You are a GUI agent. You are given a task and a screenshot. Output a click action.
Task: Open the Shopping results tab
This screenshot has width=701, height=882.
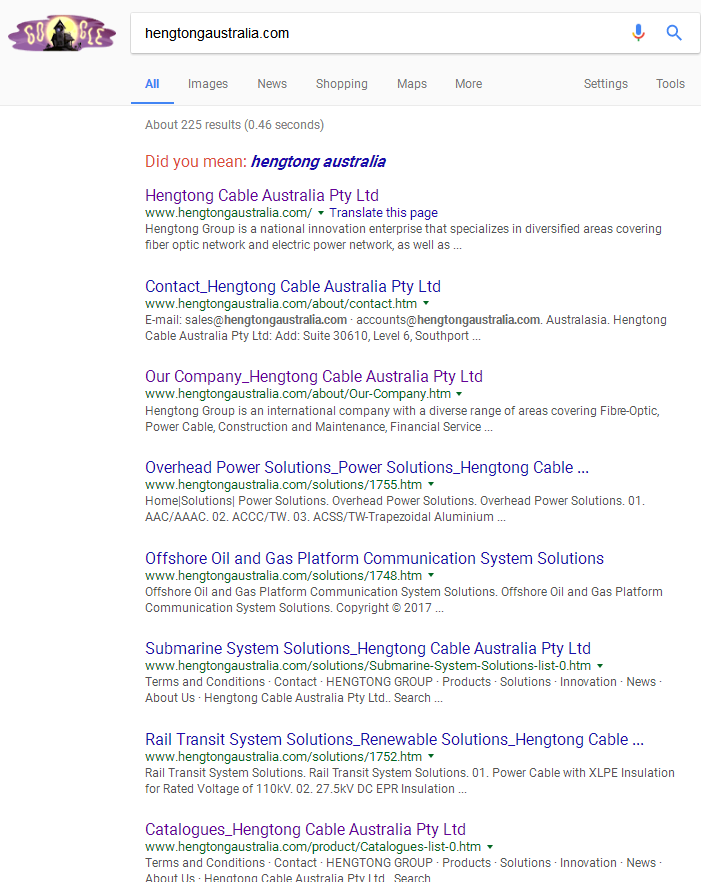pos(341,84)
